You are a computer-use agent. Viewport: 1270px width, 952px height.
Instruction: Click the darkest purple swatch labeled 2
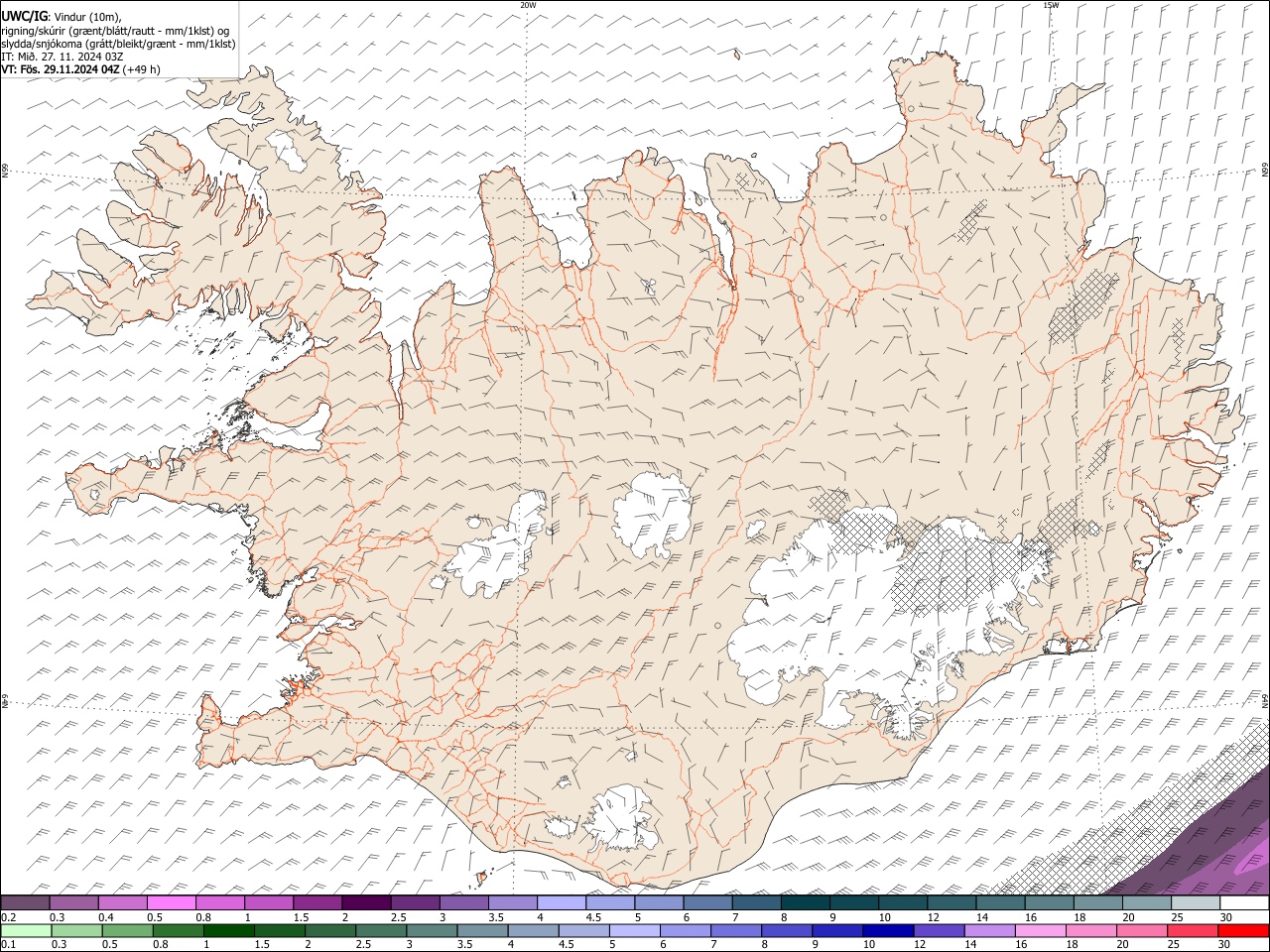[x=365, y=903]
